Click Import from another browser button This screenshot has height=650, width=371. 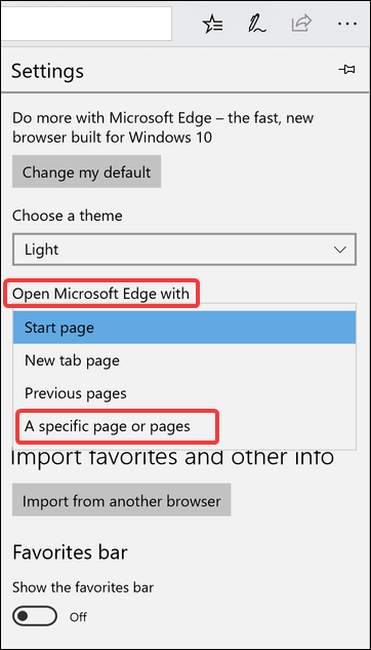(x=121, y=500)
